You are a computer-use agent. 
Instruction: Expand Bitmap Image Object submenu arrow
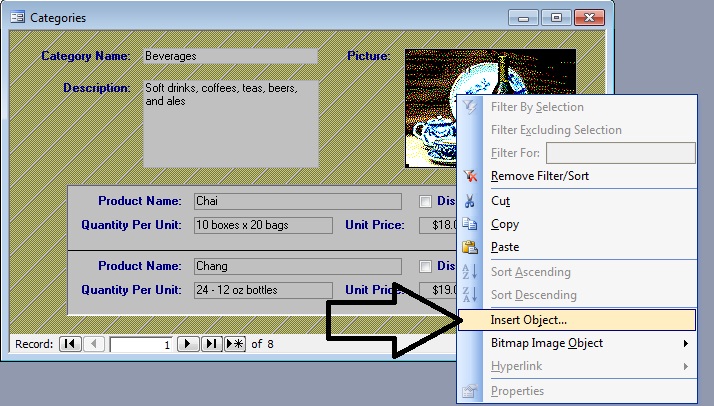(x=686, y=343)
